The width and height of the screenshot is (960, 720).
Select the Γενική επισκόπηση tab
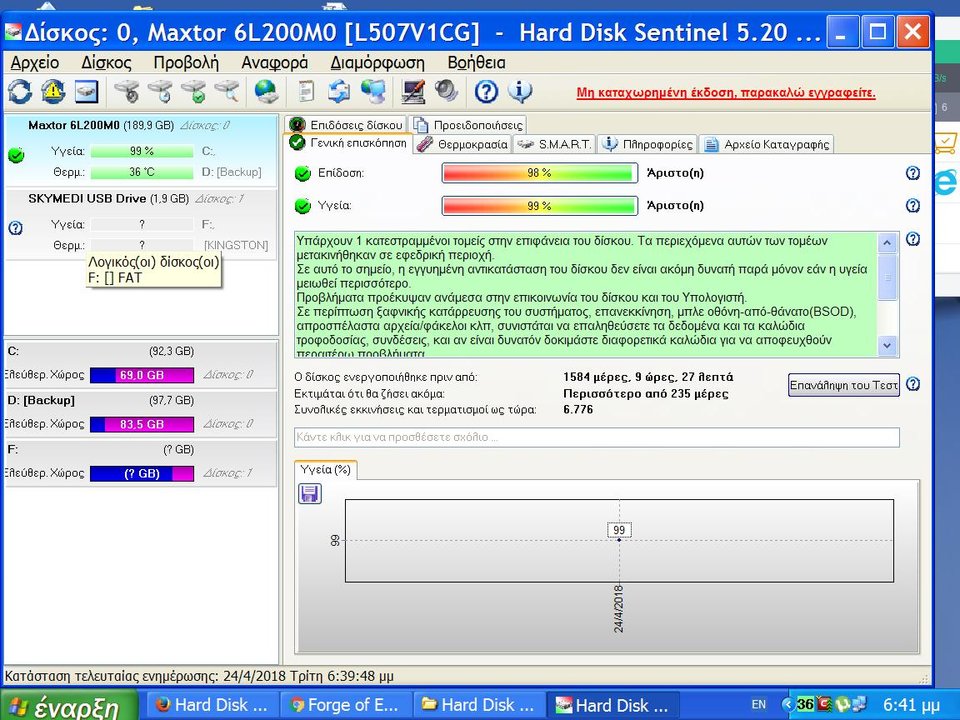[x=348, y=143]
